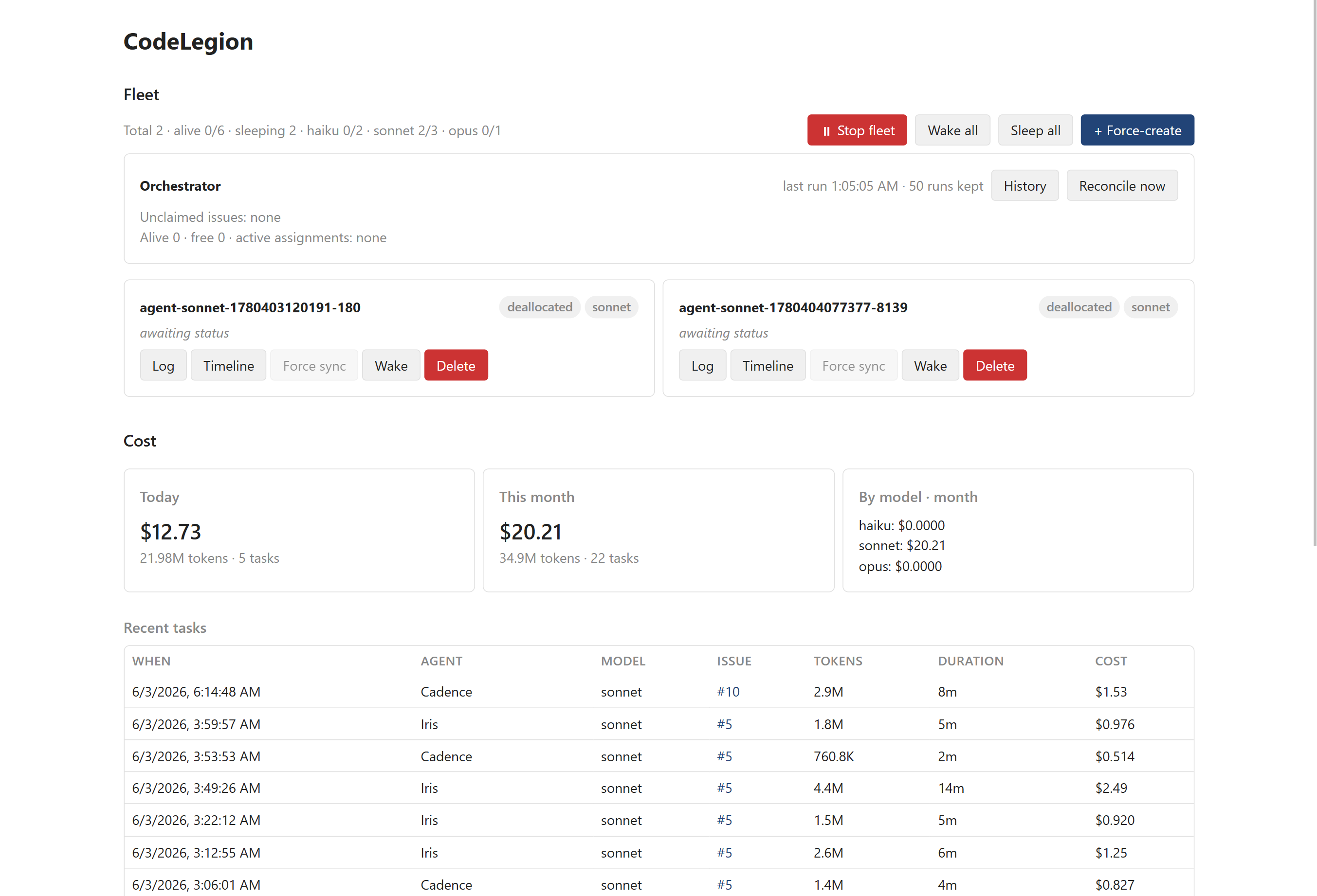Open issue #5 link in 3:59:57 AM row
The height and width of the screenshot is (896, 1317).
click(x=724, y=724)
